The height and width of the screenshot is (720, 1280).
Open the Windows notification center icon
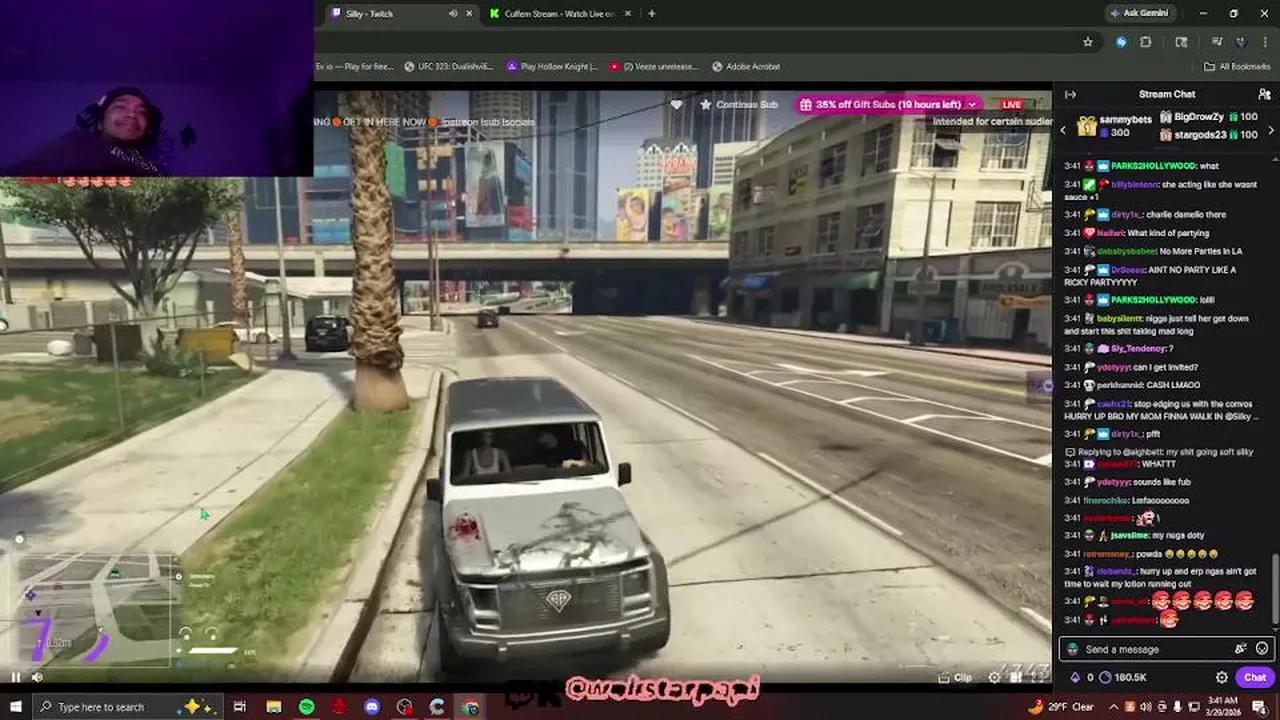point(1262,707)
